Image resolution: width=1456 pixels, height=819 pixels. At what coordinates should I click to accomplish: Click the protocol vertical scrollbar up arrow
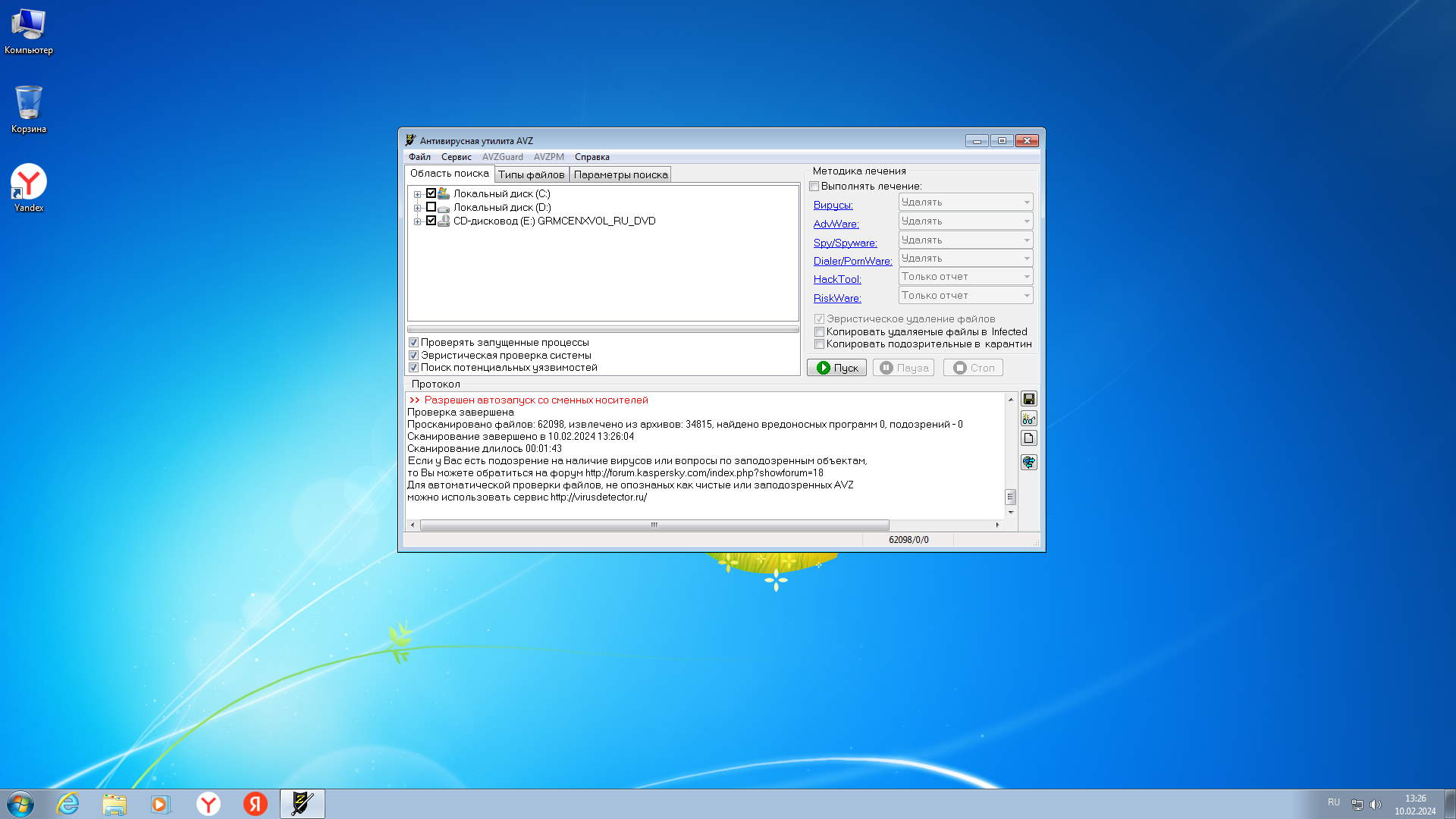tap(1010, 400)
